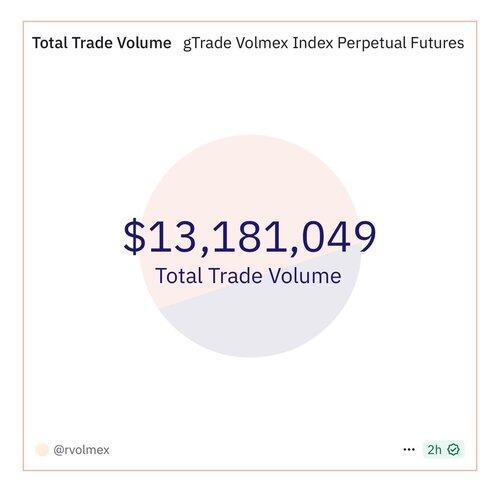Click the 2h refresh time label
500x490 pixels.
click(x=434, y=449)
